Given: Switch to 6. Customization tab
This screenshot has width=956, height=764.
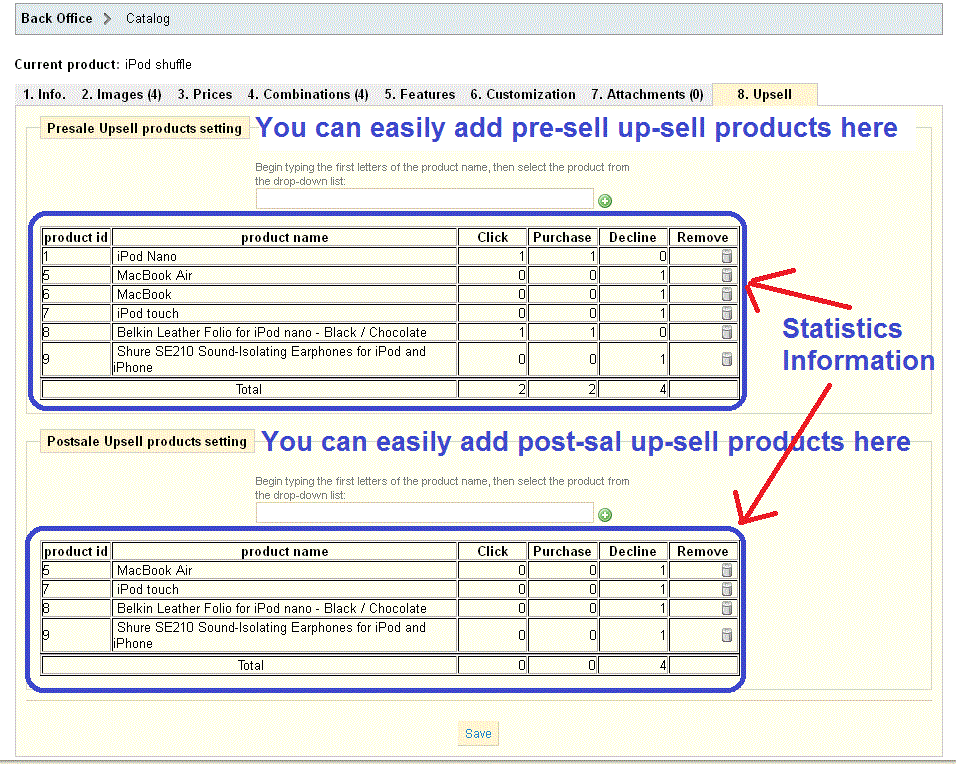Looking at the screenshot, I should point(523,95).
